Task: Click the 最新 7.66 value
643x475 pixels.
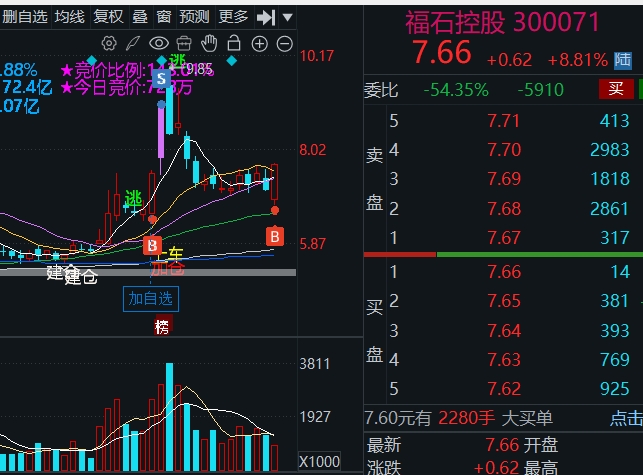Action: point(502,445)
